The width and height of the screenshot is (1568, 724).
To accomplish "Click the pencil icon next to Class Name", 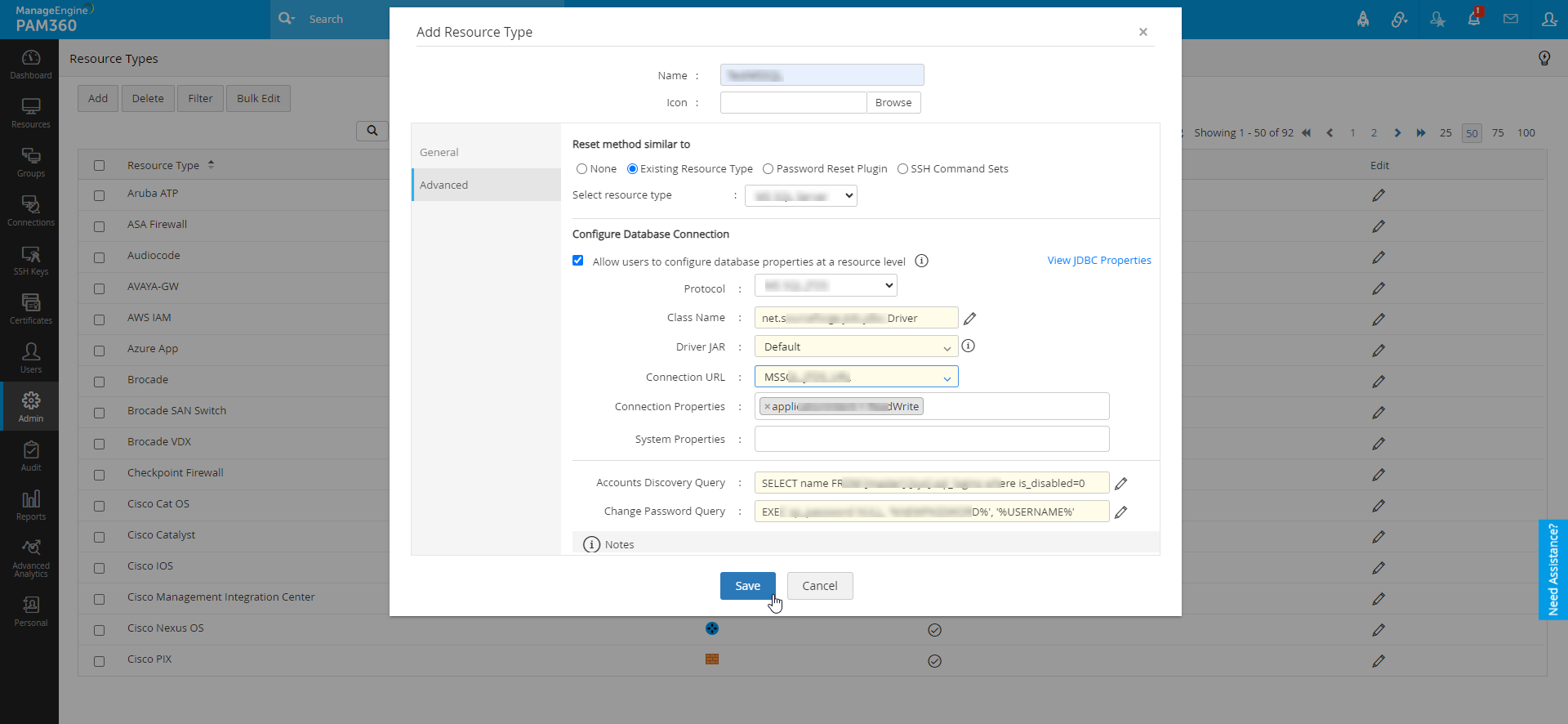I will (969, 319).
